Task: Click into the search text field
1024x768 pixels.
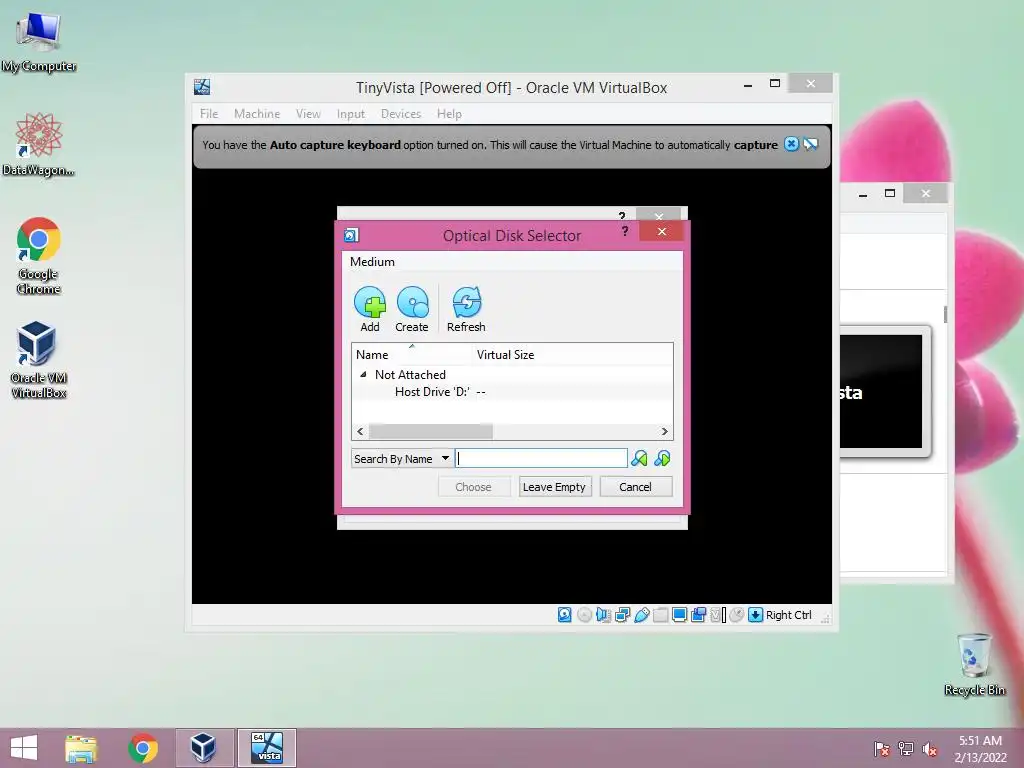Action: coord(541,458)
